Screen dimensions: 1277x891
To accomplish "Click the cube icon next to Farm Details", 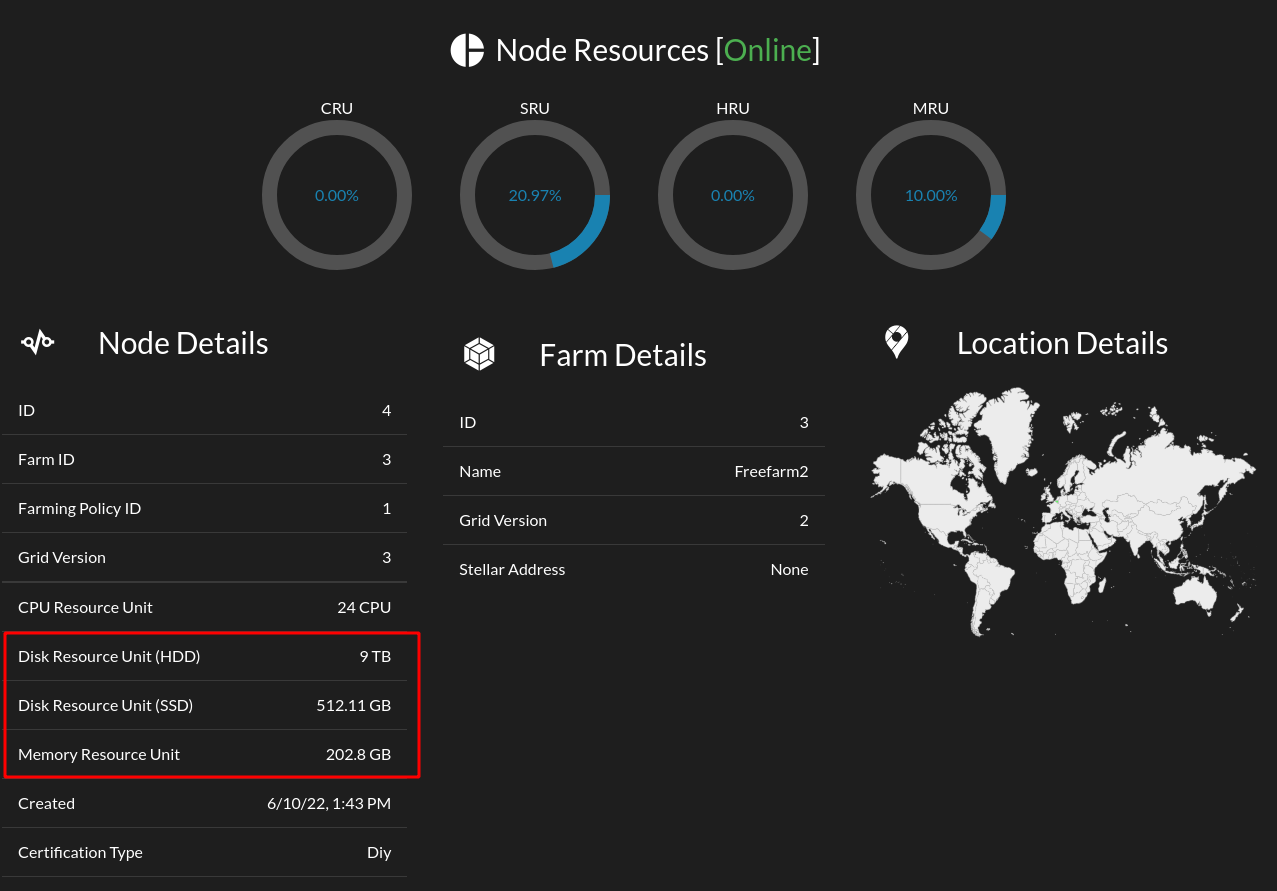I will click(479, 353).
